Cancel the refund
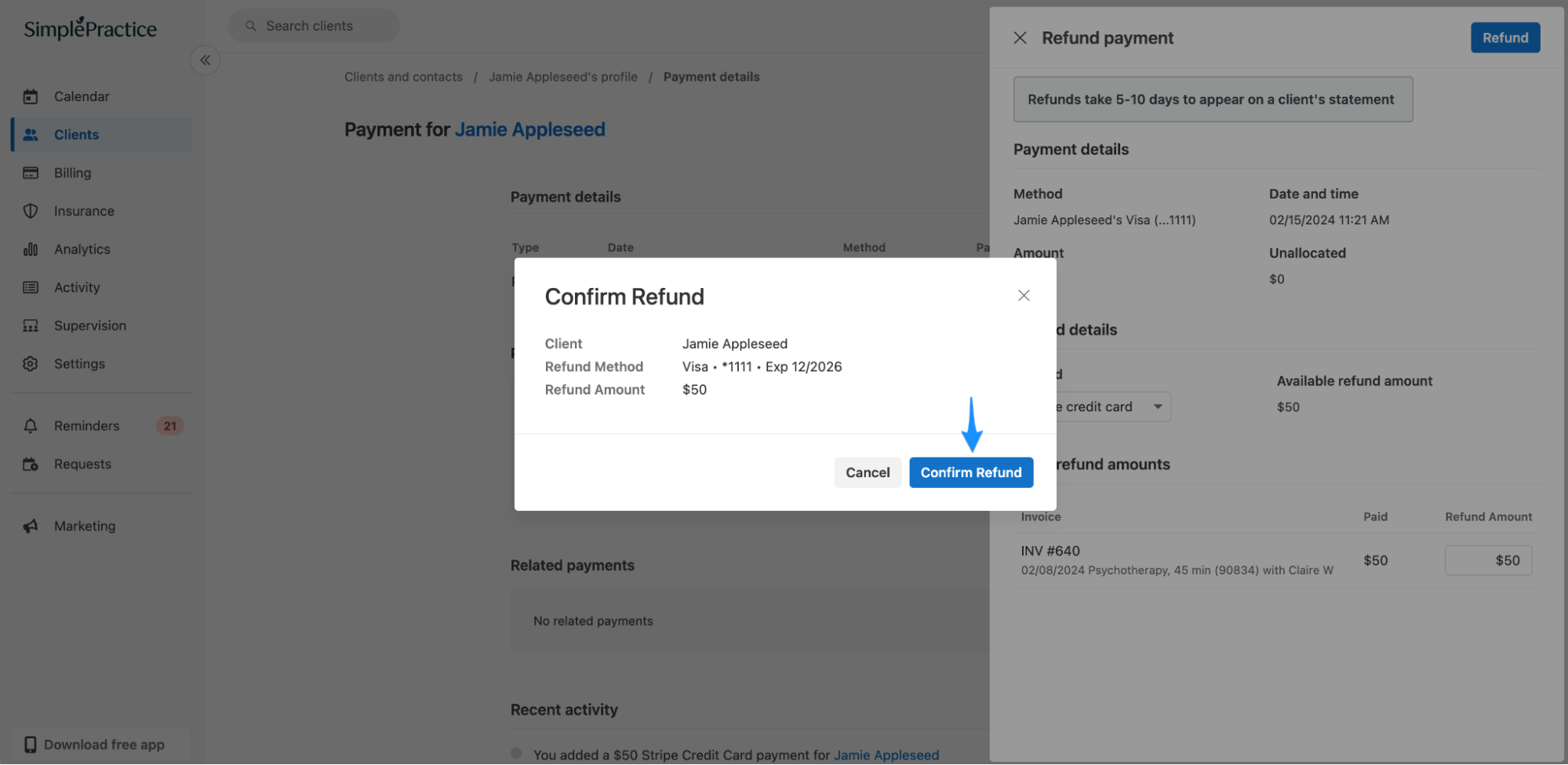The width and height of the screenshot is (1568, 765). [868, 472]
